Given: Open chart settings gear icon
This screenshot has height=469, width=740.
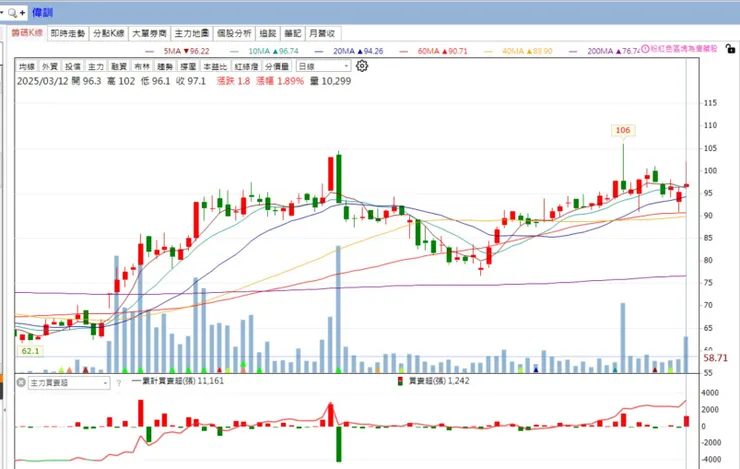Looking at the screenshot, I should pos(362,66).
